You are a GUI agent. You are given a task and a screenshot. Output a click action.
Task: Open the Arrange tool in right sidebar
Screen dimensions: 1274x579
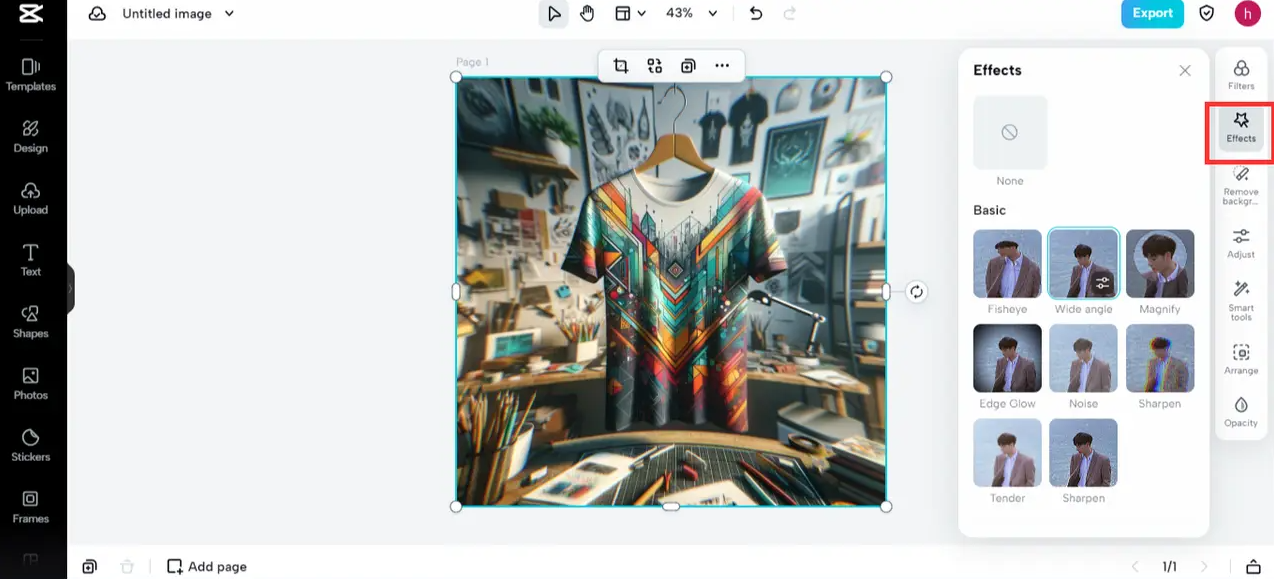[x=1241, y=359]
